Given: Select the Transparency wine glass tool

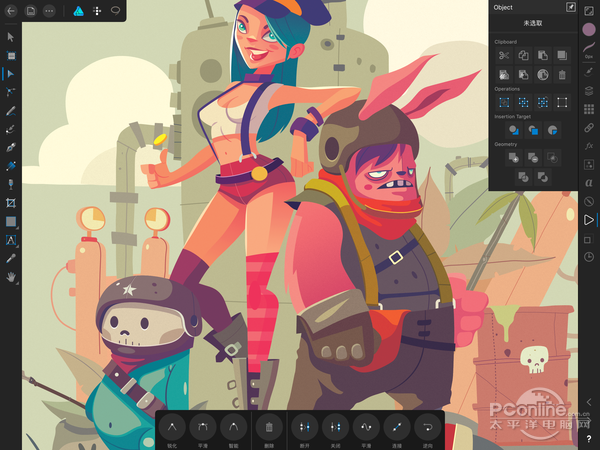Looking at the screenshot, I should pos(11,184).
